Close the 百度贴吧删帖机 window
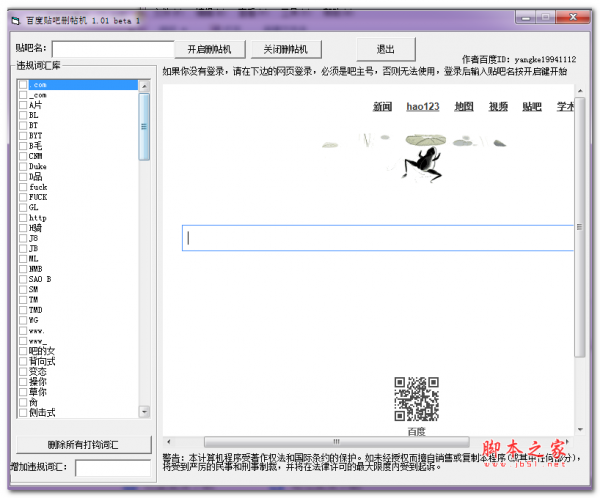 coord(573,17)
